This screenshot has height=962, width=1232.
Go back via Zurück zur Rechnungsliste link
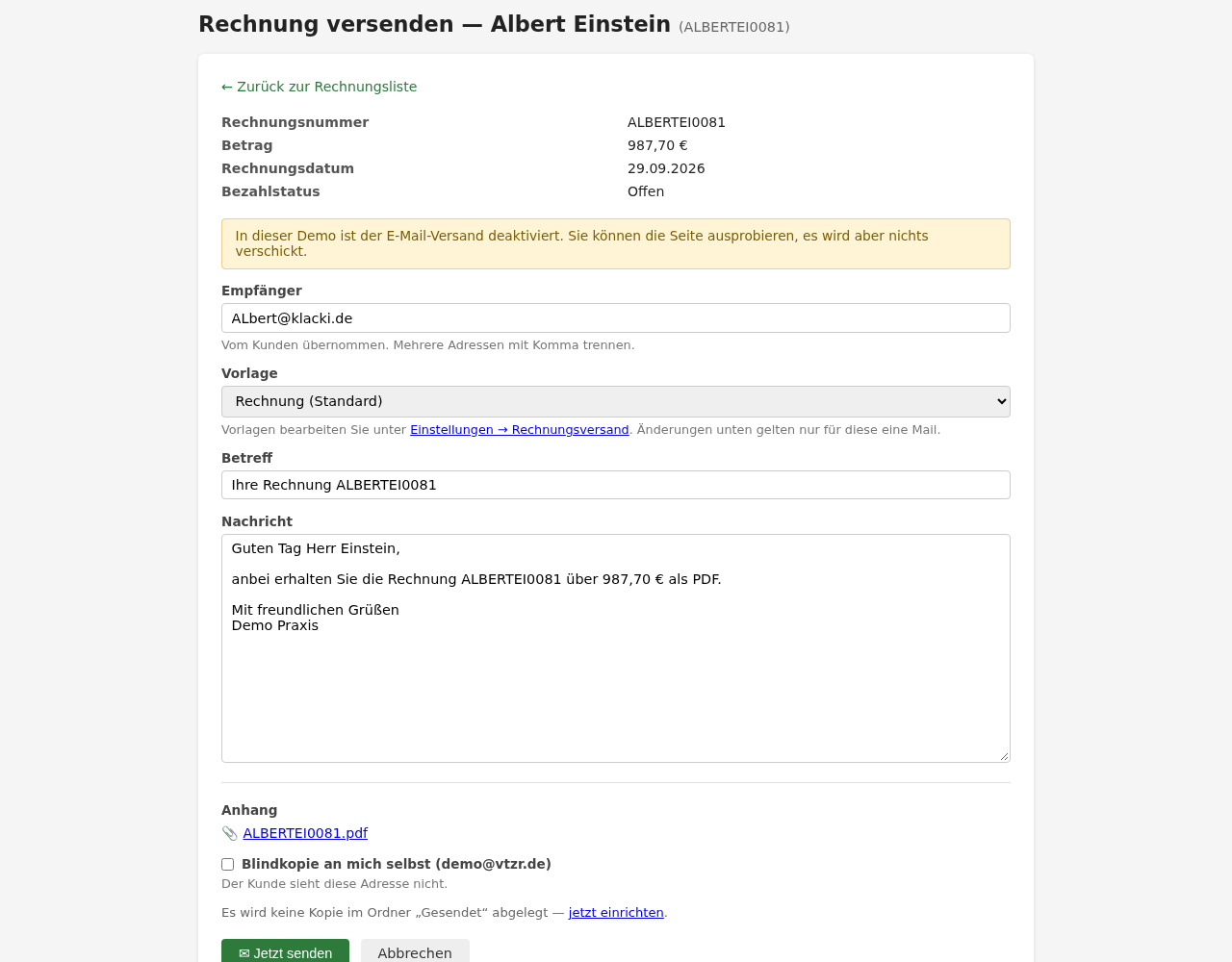(x=320, y=87)
